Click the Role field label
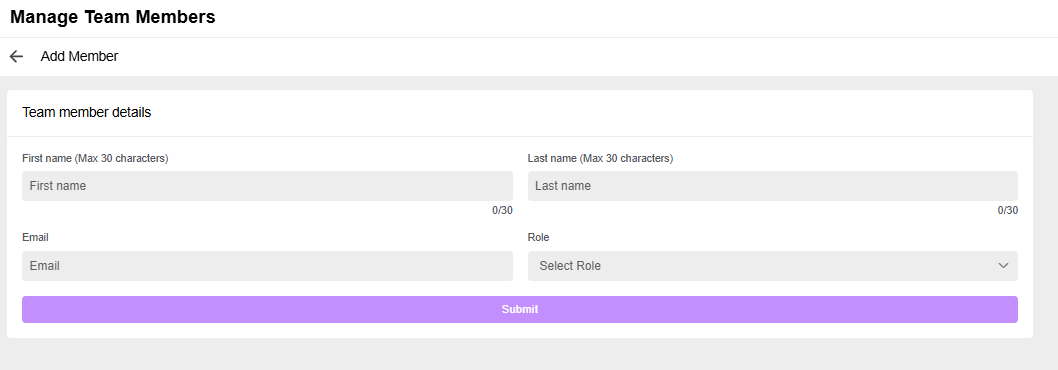 click(538, 238)
